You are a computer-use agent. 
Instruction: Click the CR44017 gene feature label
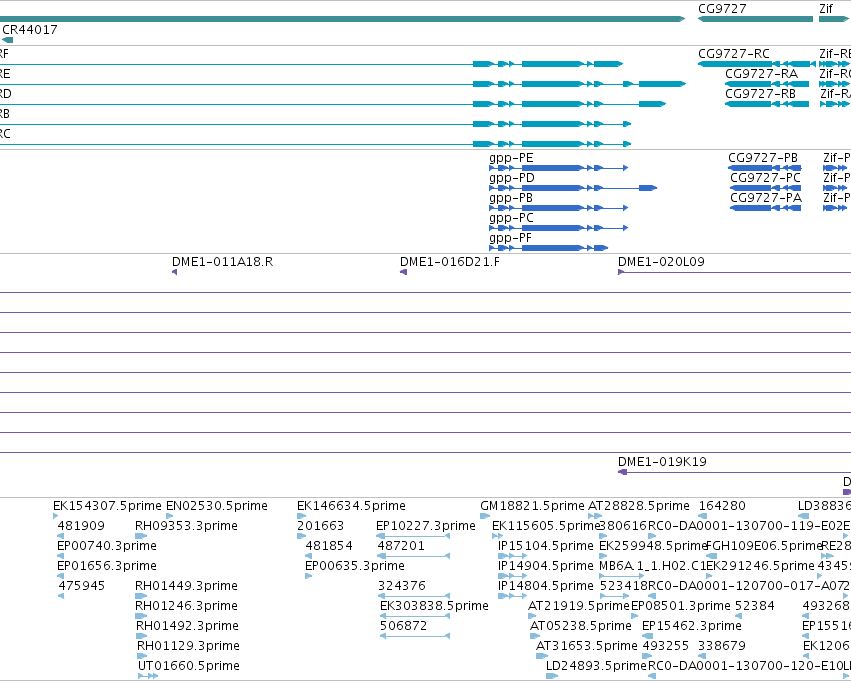30,30
